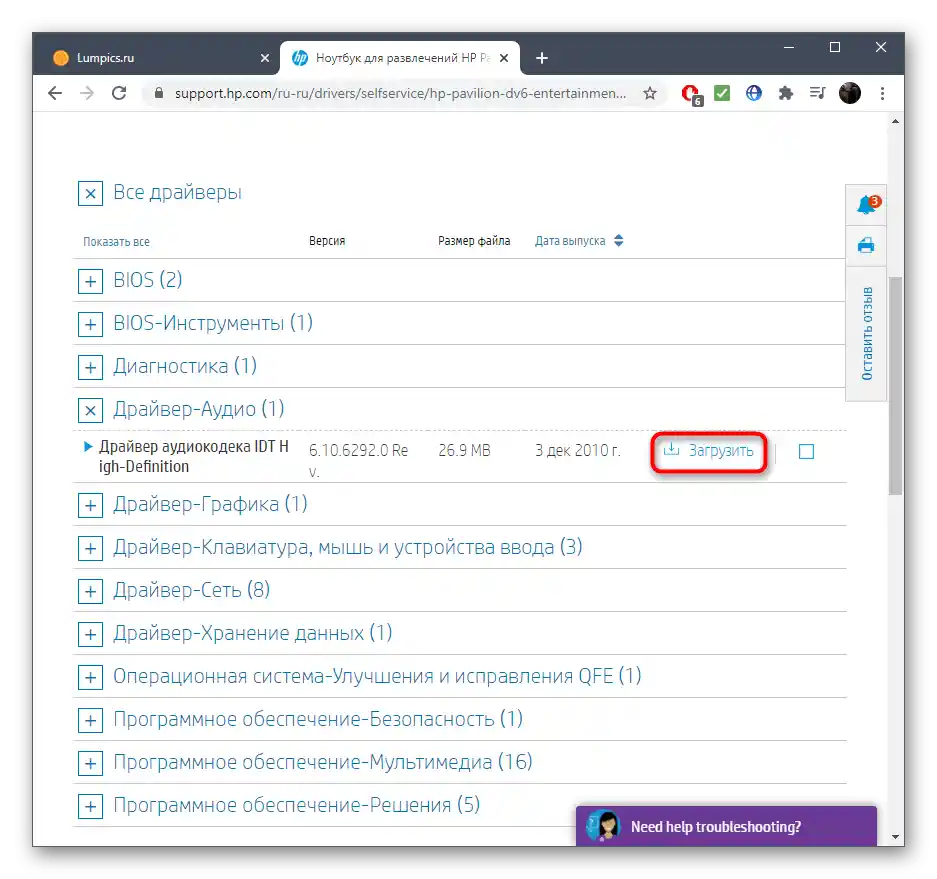Select version text 6.10.6292.0 Rev.
Screen dimensions: 937x879
[359, 460]
